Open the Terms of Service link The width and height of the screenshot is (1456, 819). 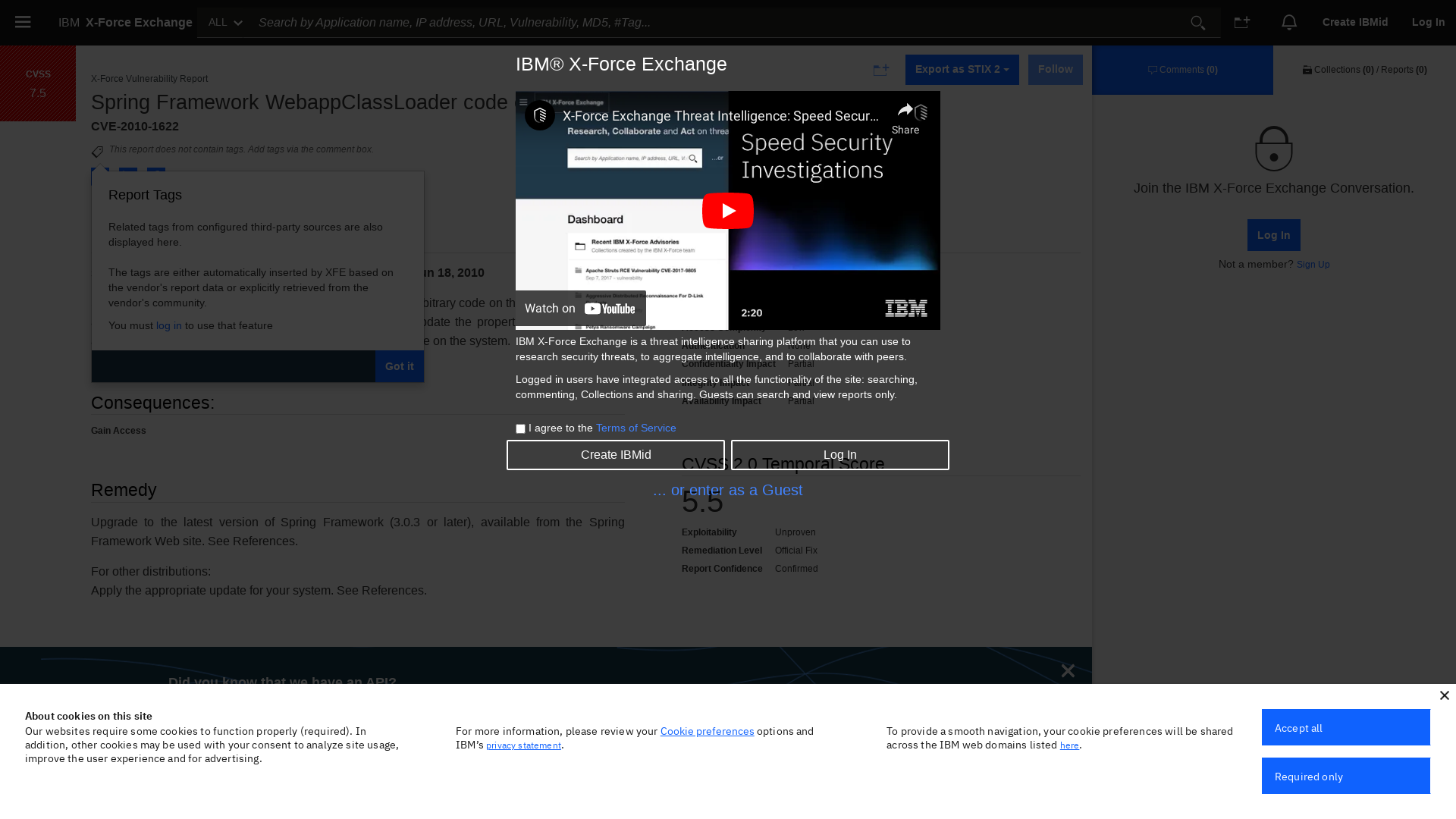[x=636, y=428]
